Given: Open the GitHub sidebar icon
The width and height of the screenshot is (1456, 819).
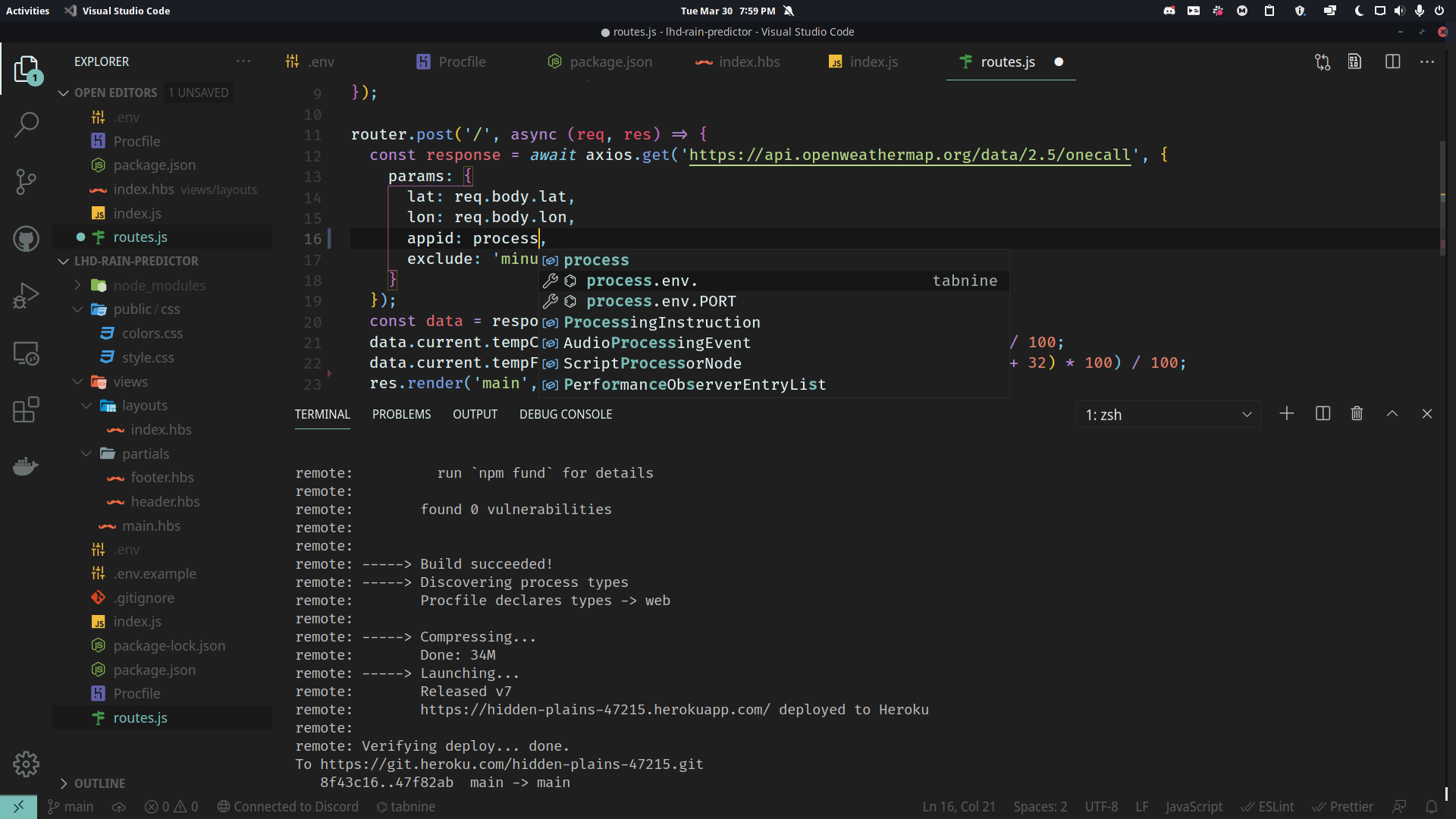Looking at the screenshot, I should click(26, 239).
